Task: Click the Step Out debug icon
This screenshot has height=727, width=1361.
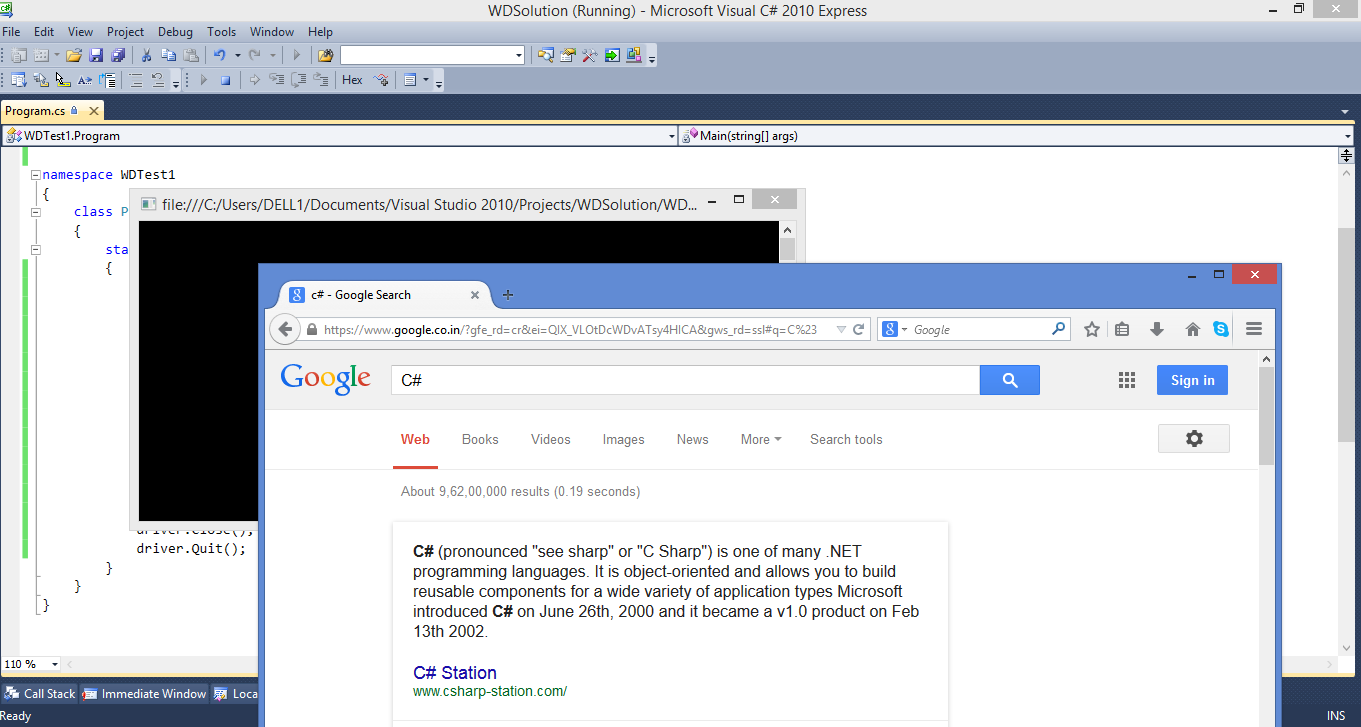Action: [320, 80]
